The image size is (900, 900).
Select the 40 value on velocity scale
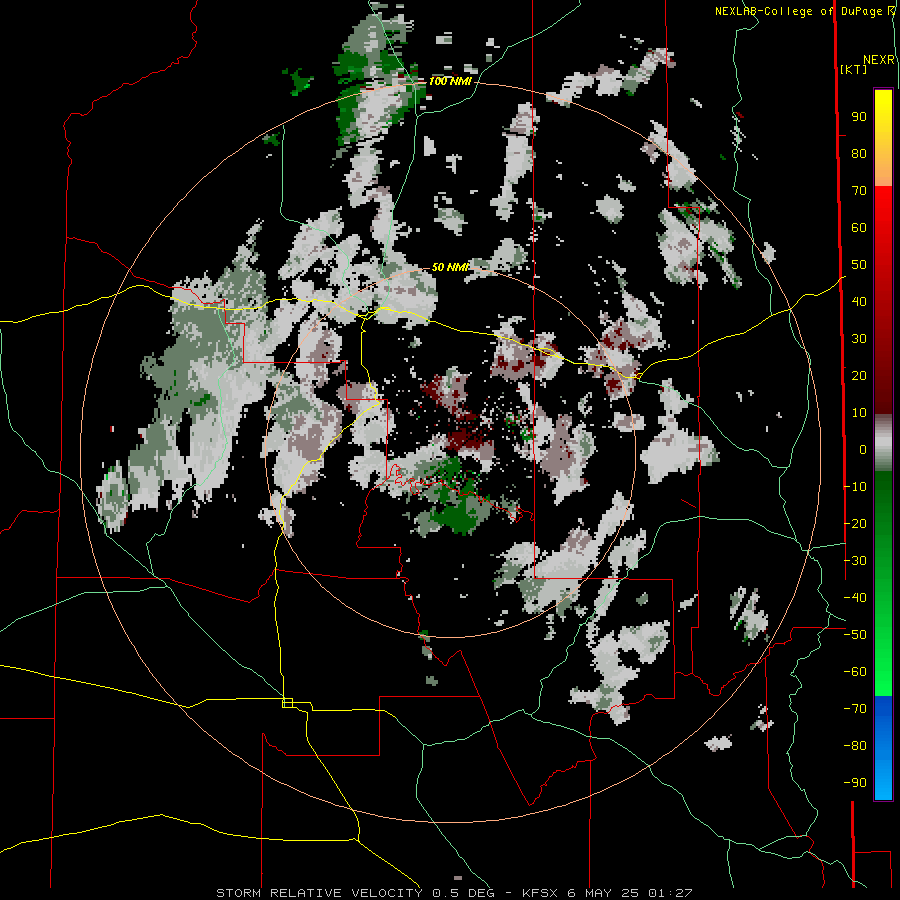pyautogui.click(x=859, y=302)
